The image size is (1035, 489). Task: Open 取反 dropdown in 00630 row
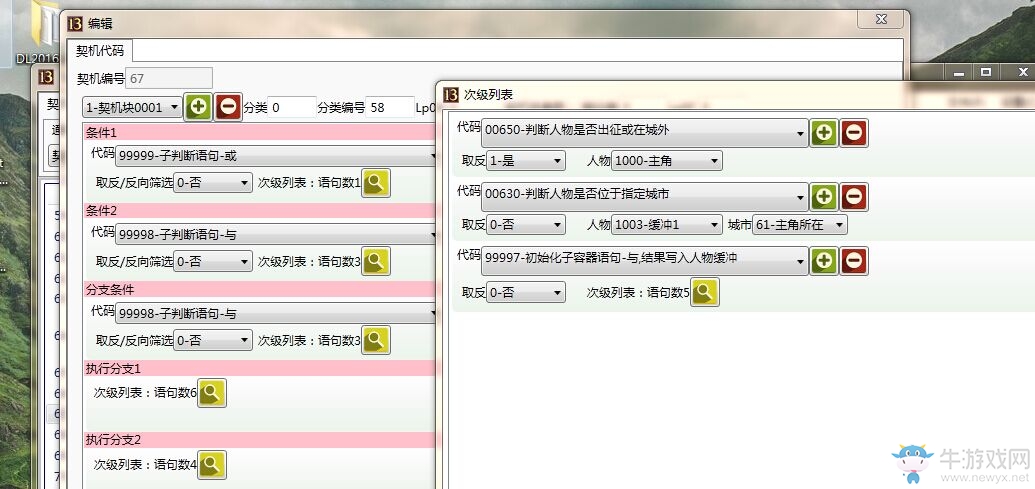(526, 225)
